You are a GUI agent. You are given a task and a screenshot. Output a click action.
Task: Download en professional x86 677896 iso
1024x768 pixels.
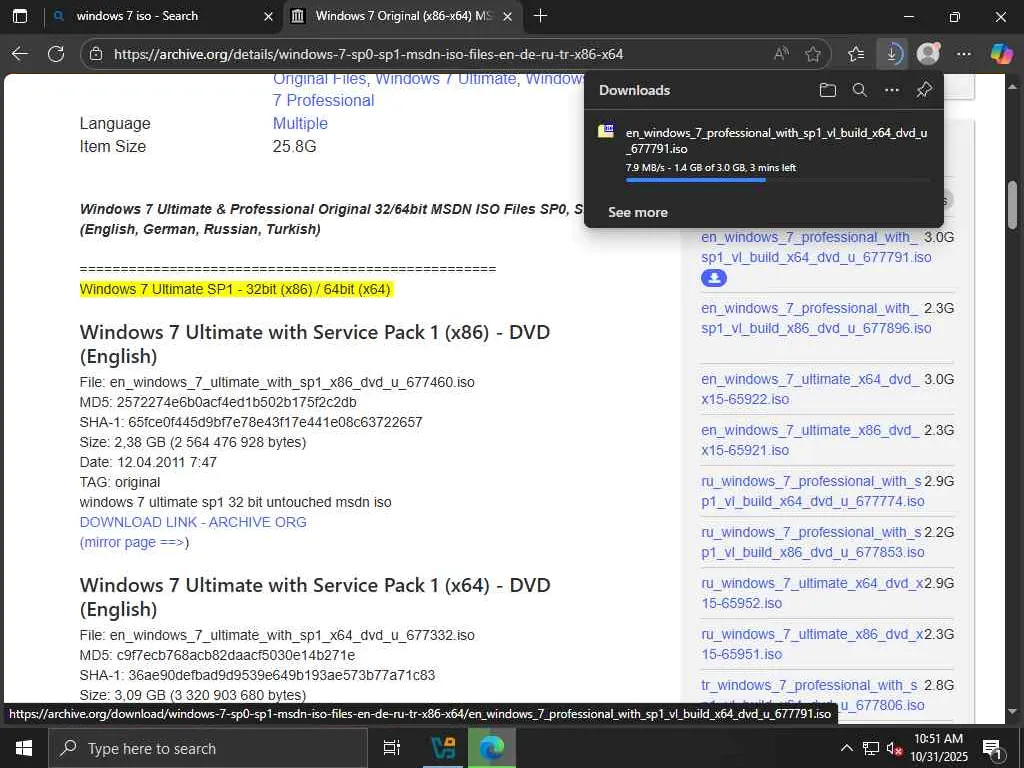pyautogui.click(x=816, y=318)
